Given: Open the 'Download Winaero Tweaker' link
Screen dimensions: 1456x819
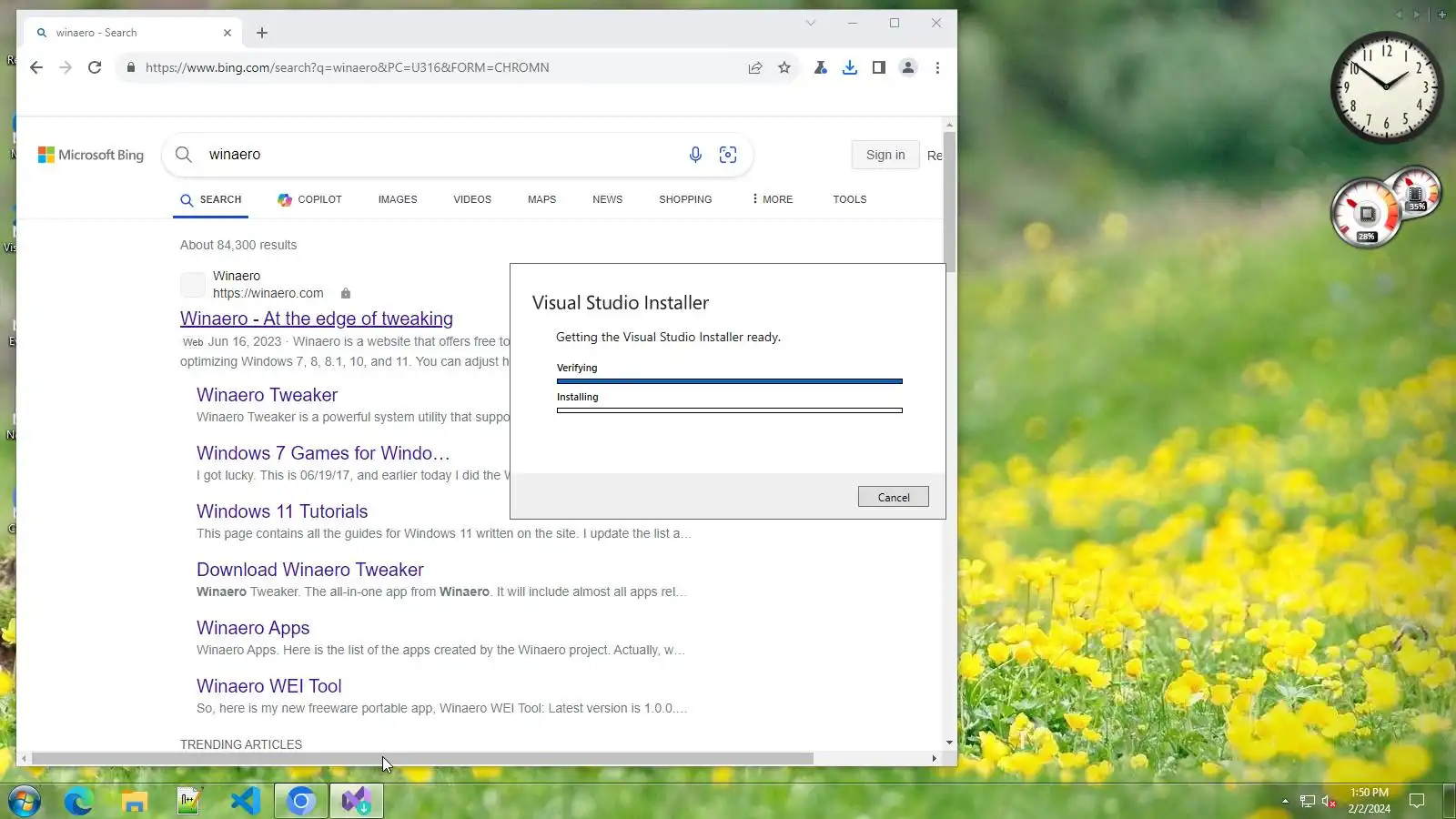Looking at the screenshot, I should pyautogui.click(x=310, y=570).
